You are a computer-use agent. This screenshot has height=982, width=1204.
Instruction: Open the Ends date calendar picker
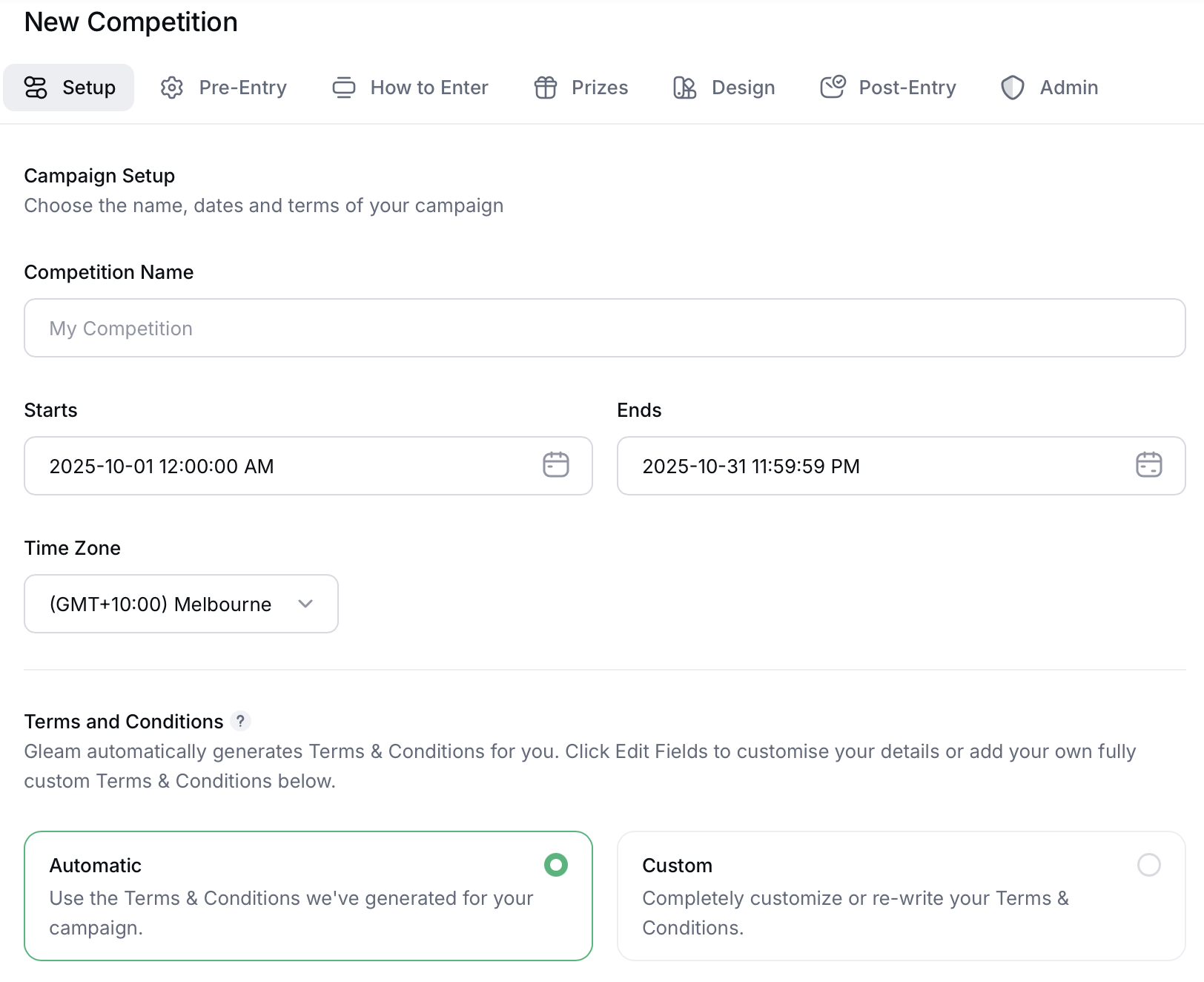[1148, 466]
